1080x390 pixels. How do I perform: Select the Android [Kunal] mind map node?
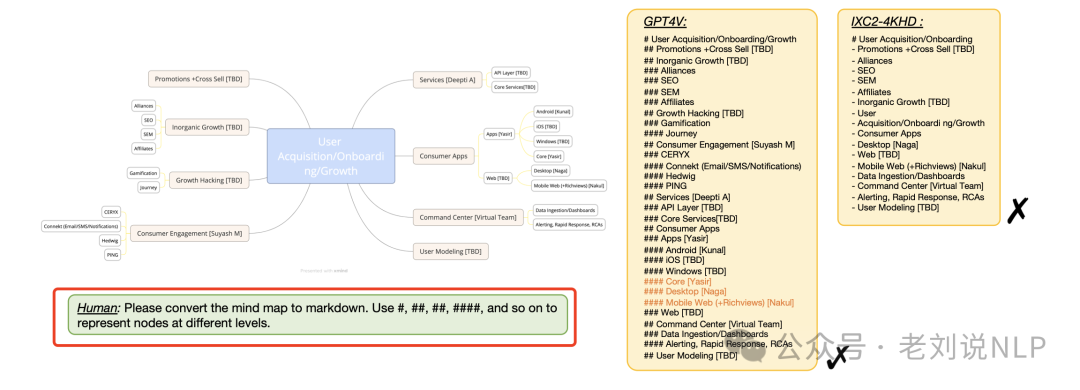coord(552,111)
